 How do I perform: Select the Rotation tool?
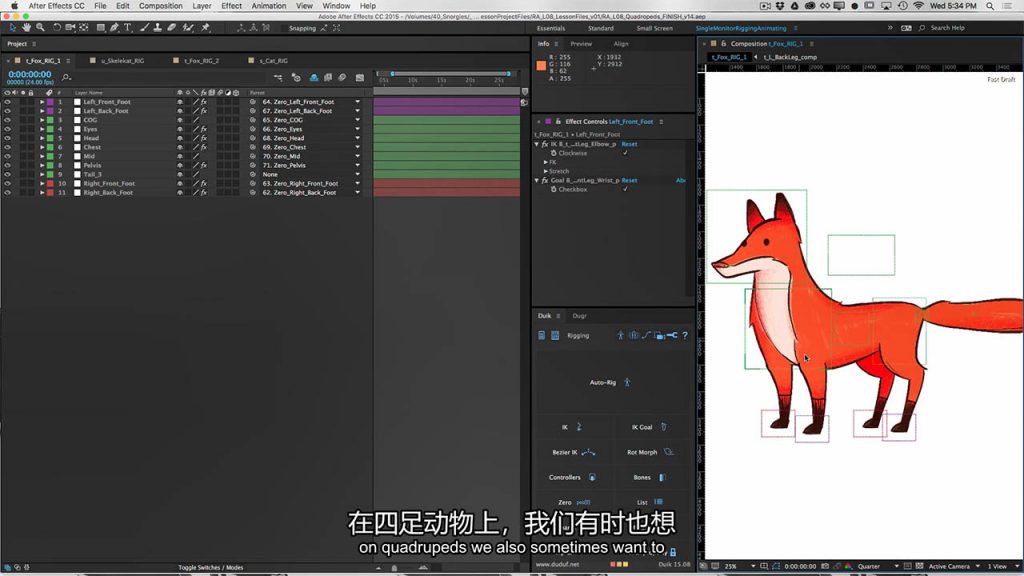57,27
